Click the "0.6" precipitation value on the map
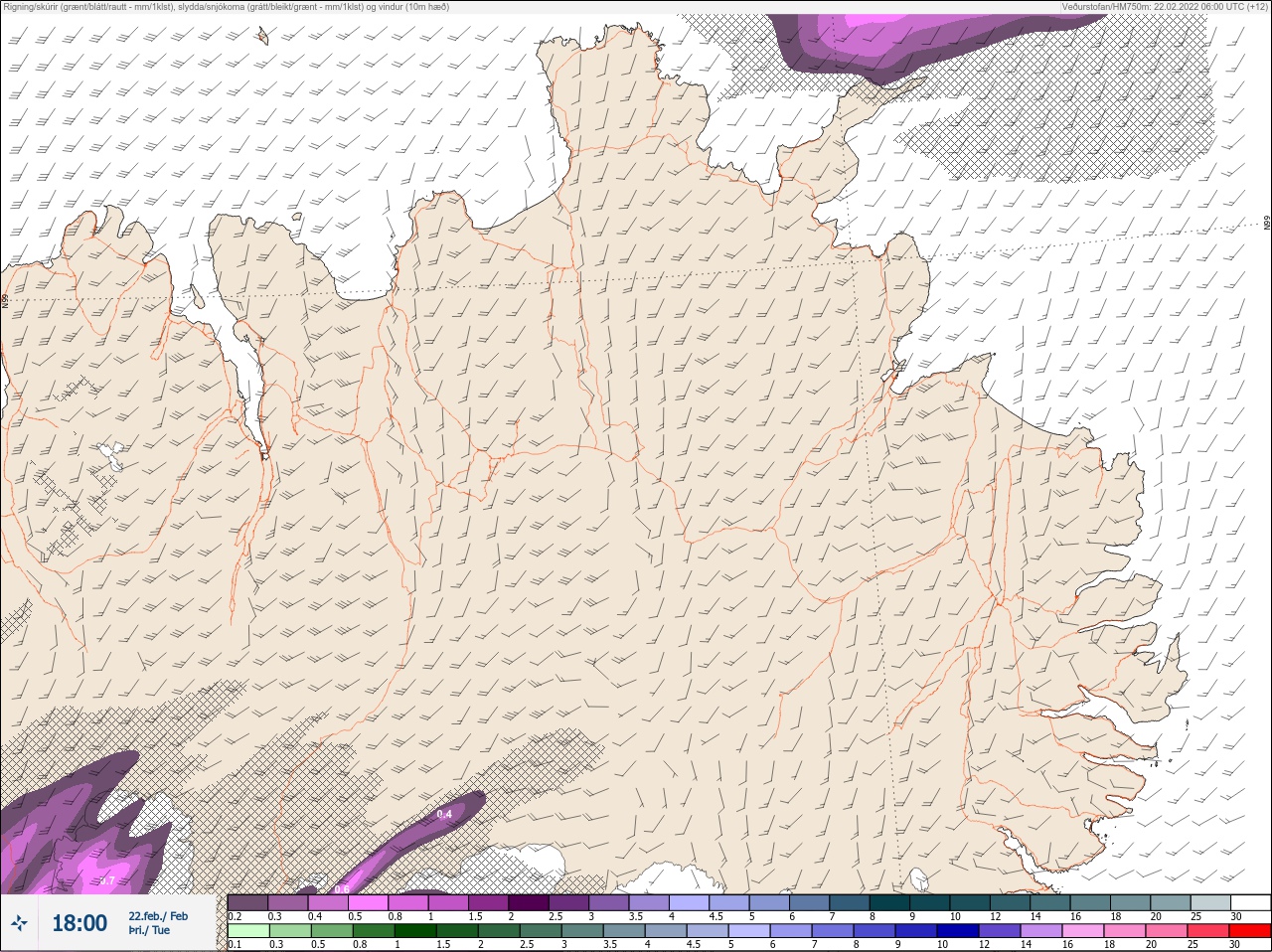Viewport: 1272px width, 952px height. coord(342,889)
